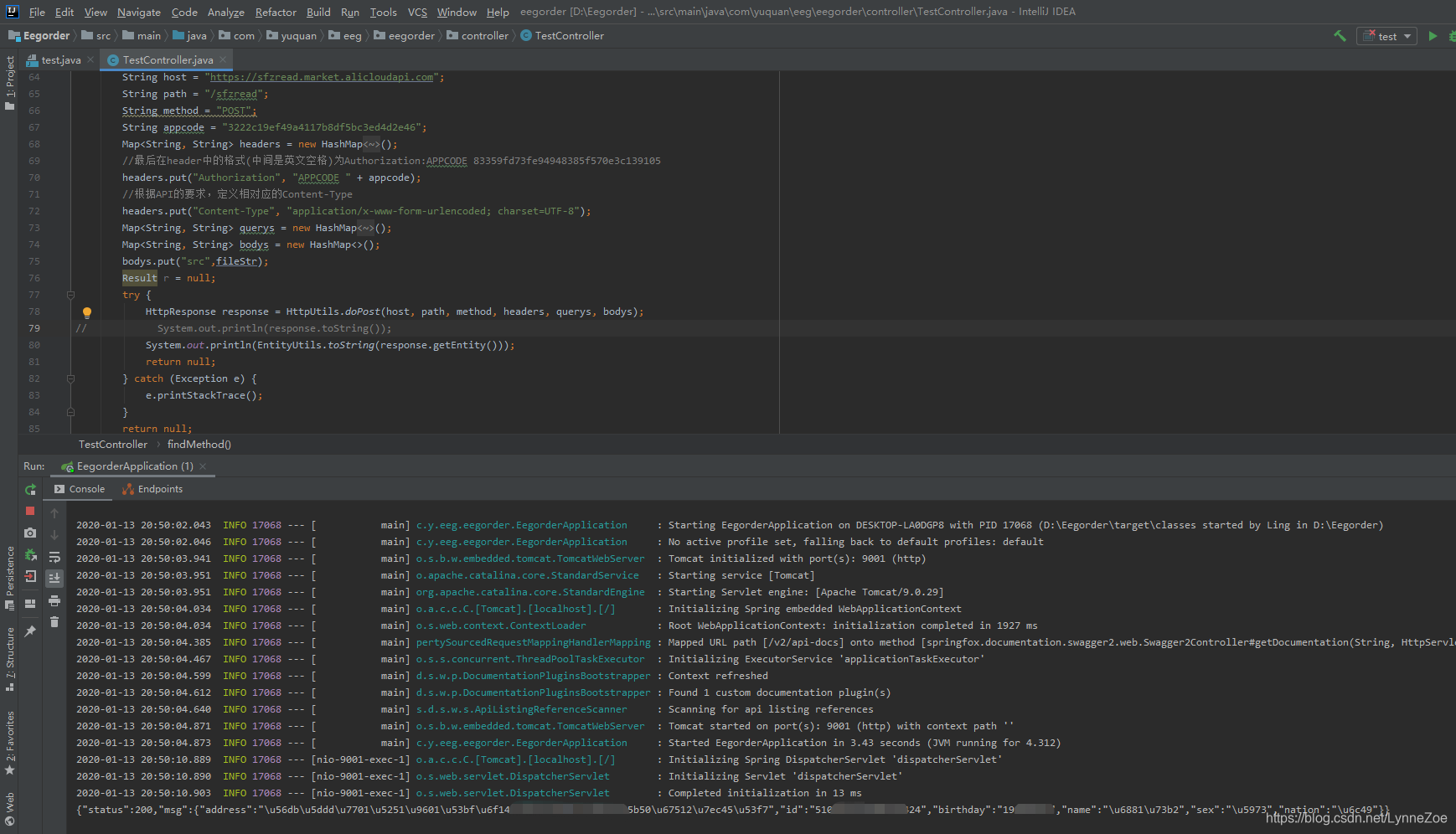Switch to the Endpoints tab

pos(152,489)
